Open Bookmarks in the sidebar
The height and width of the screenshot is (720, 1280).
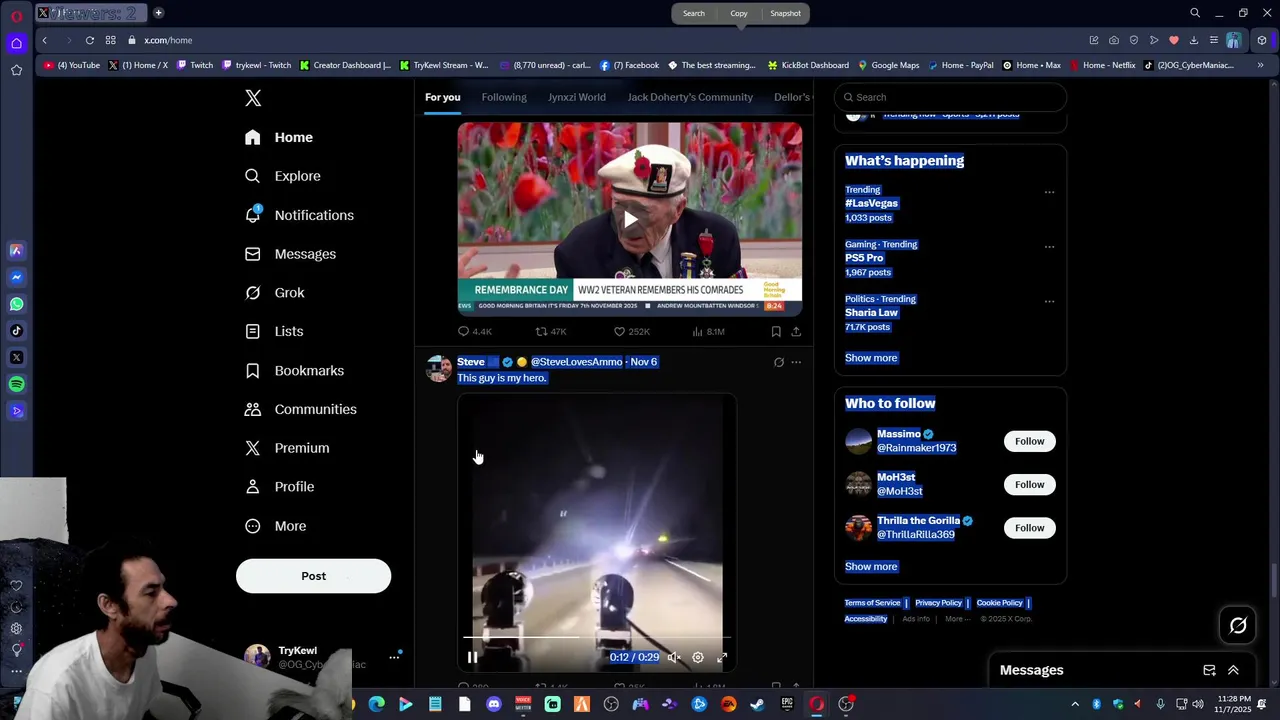click(295, 371)
